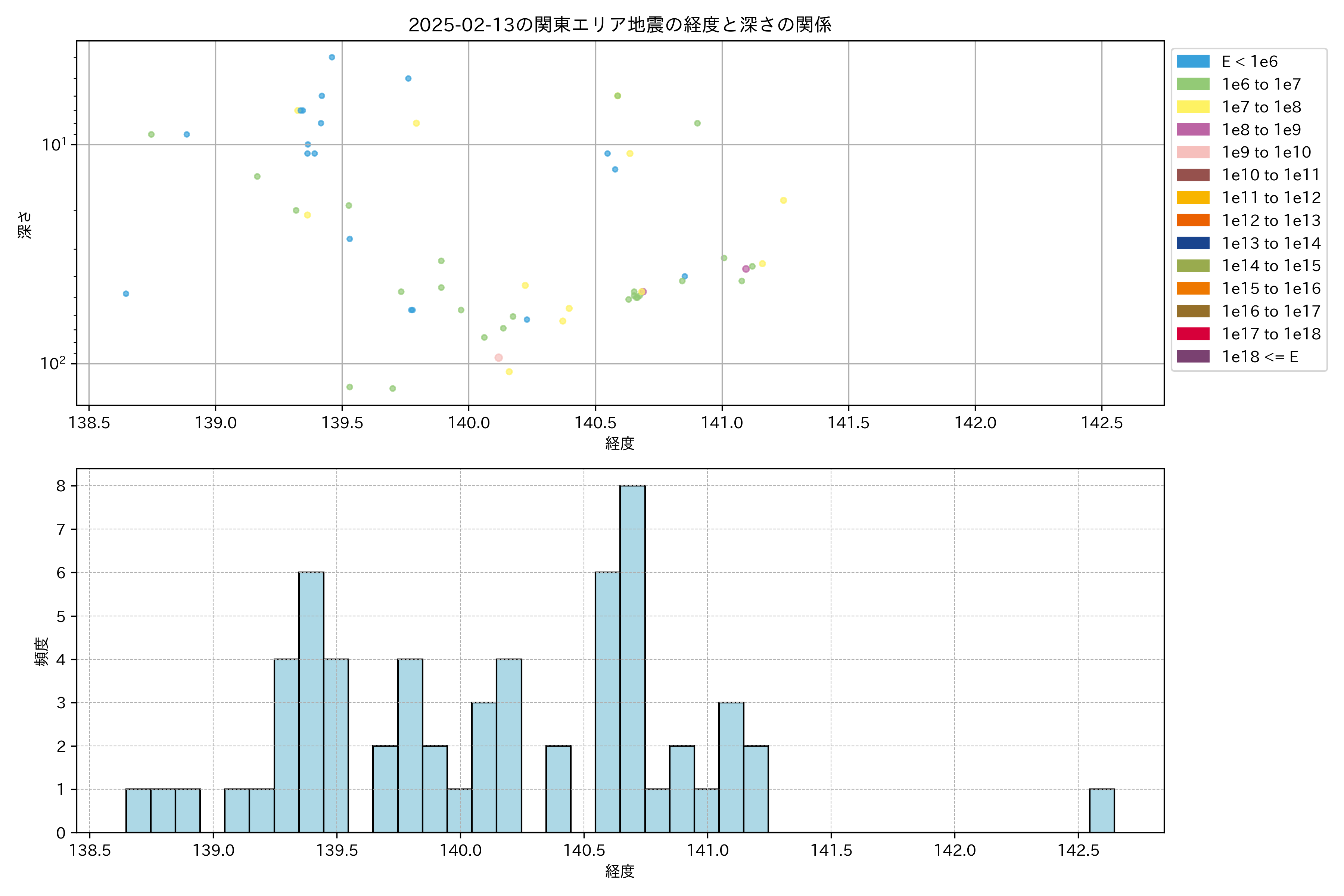
Task: Click the purple 1e18 <= E swatch
Action: [1193, 357]
